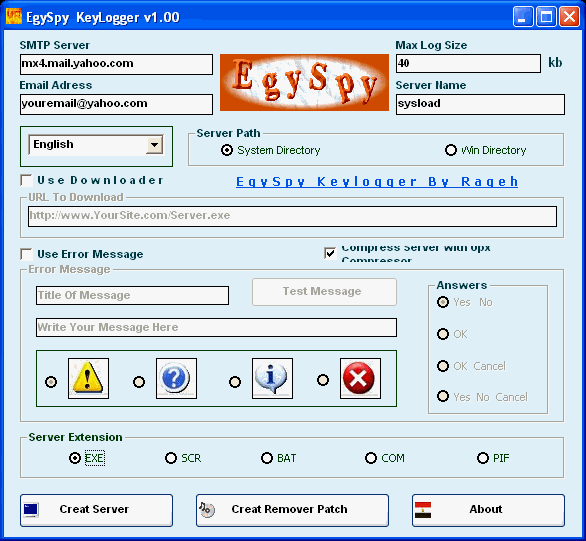Viewport: 586px width, 541px height.
Task: Enable the Use Error Message checkbox
Action: pos(26,254)
